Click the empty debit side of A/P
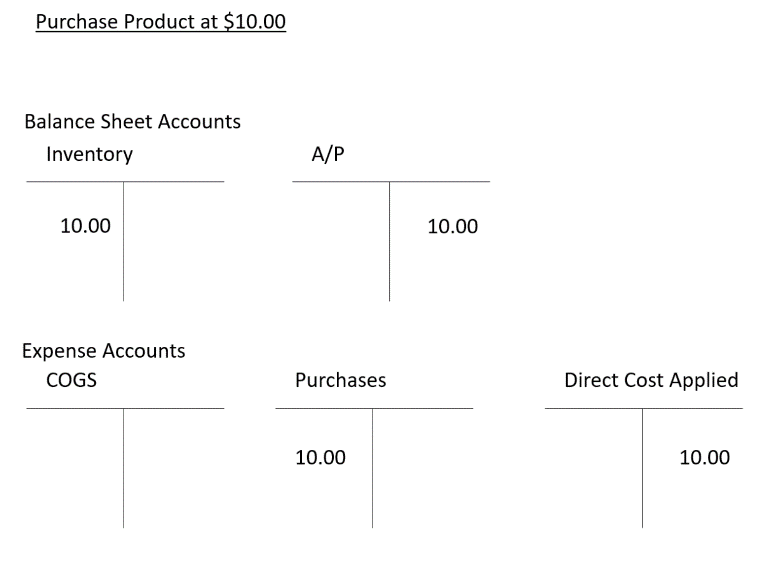The width and height of the screenshot is (777, 562). 340,240
